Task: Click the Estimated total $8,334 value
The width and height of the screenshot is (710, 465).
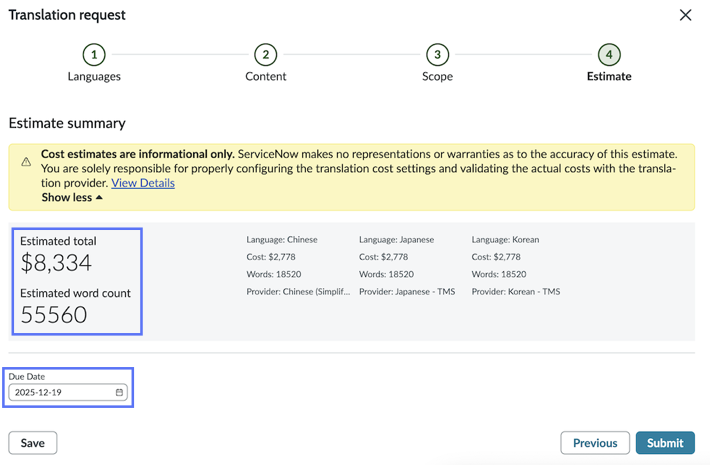Action: (56, 263)
